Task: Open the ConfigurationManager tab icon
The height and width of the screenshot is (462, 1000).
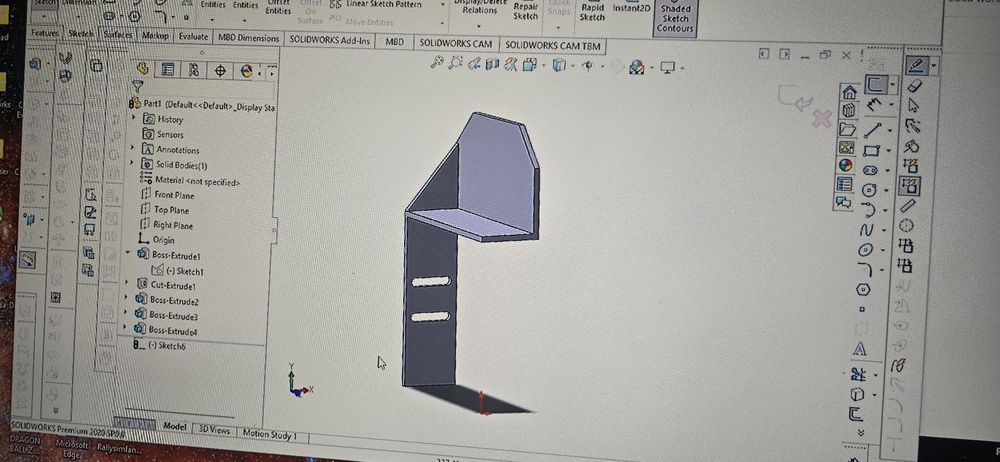Action: pos(195,70)
